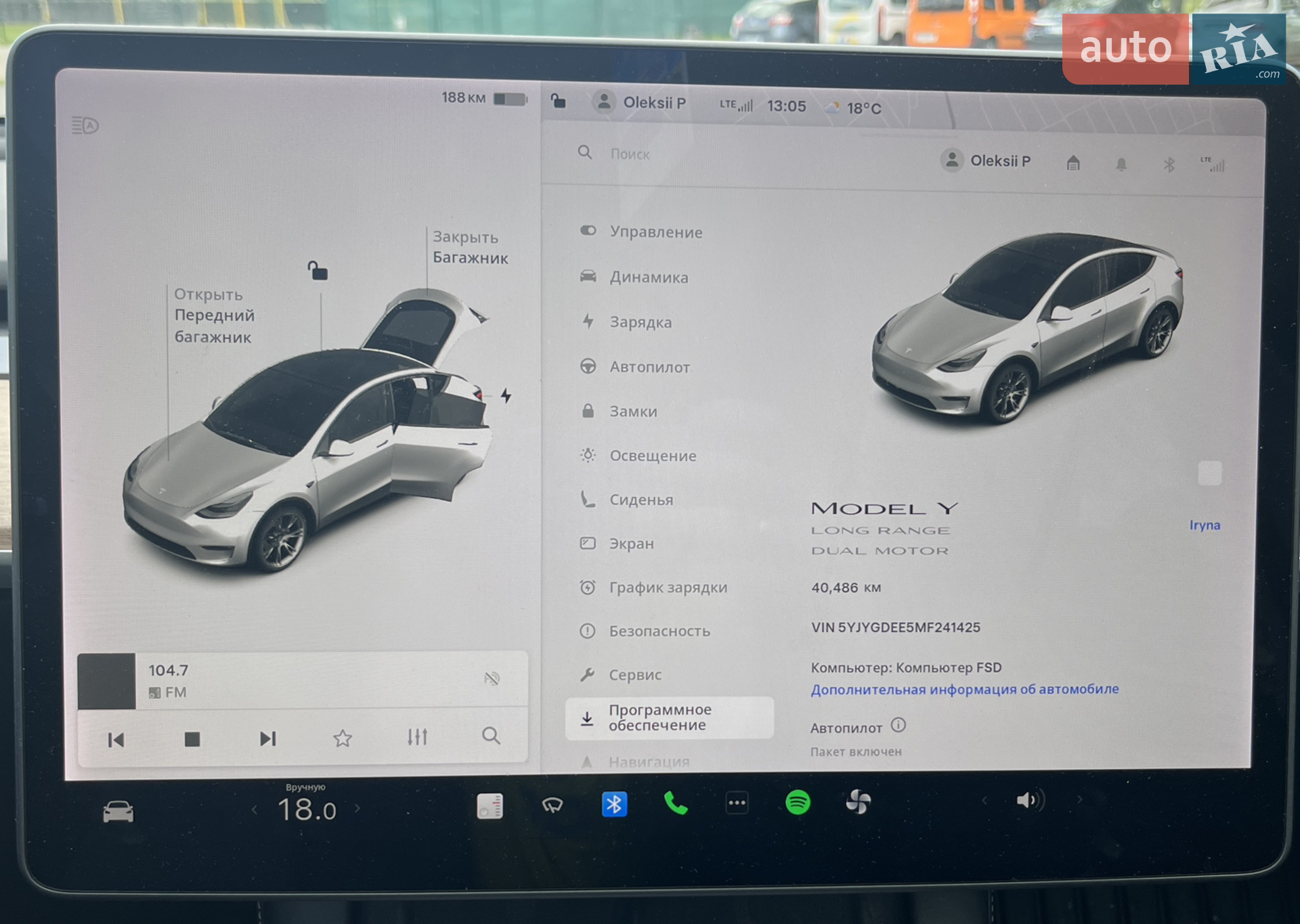Search media with magnifier icon
Viewport: 1300px width, 924px height.
(491, 736)
